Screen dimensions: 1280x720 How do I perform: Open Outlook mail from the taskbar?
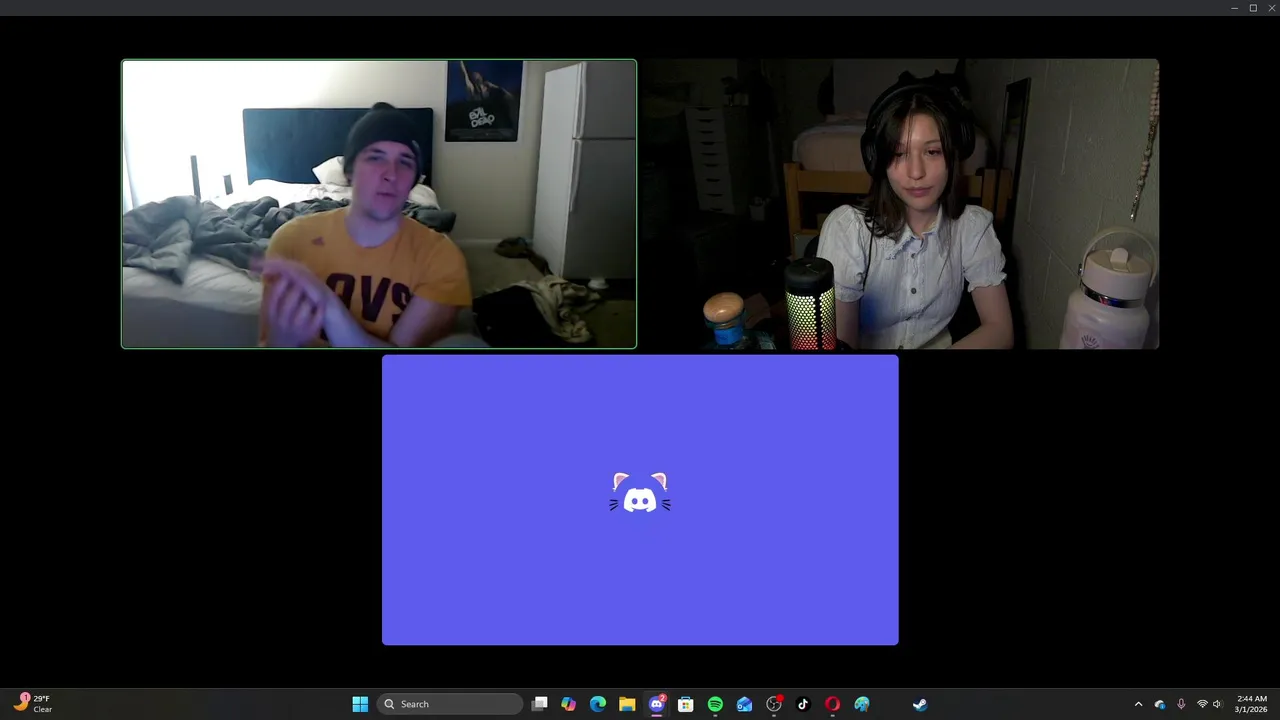[744, 704]
